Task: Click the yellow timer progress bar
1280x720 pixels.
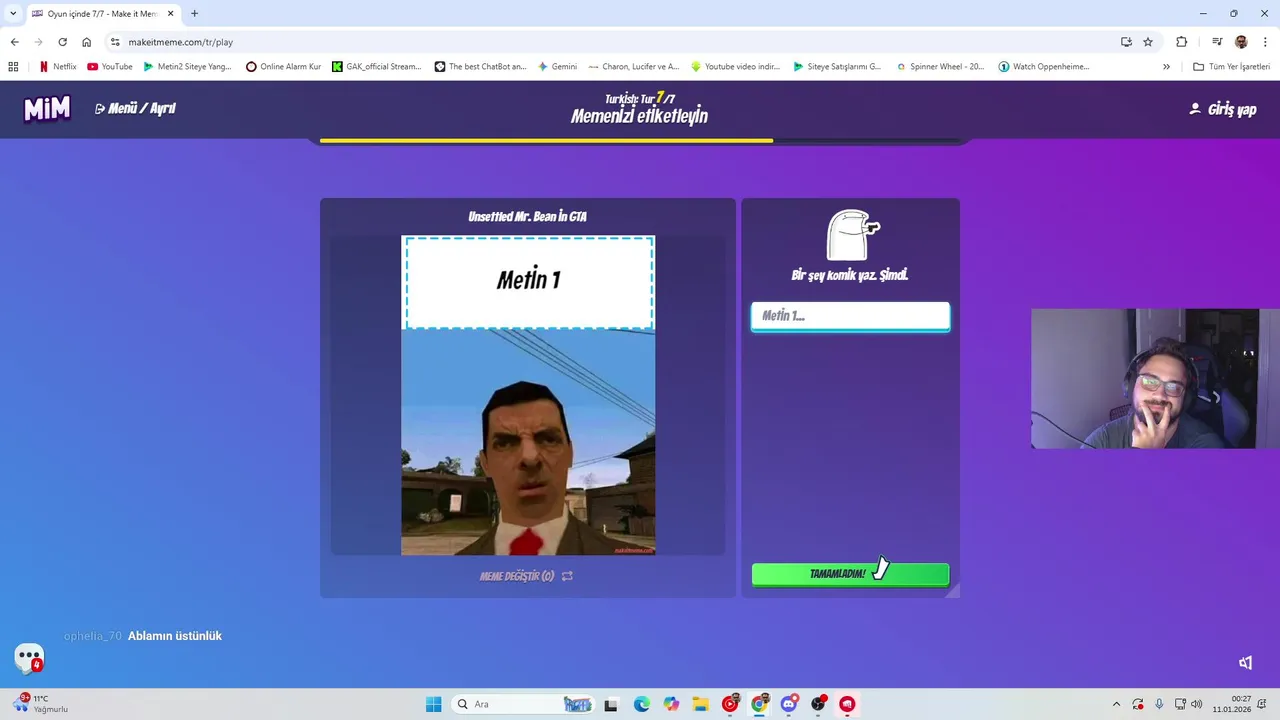Action: pos(546,141)
